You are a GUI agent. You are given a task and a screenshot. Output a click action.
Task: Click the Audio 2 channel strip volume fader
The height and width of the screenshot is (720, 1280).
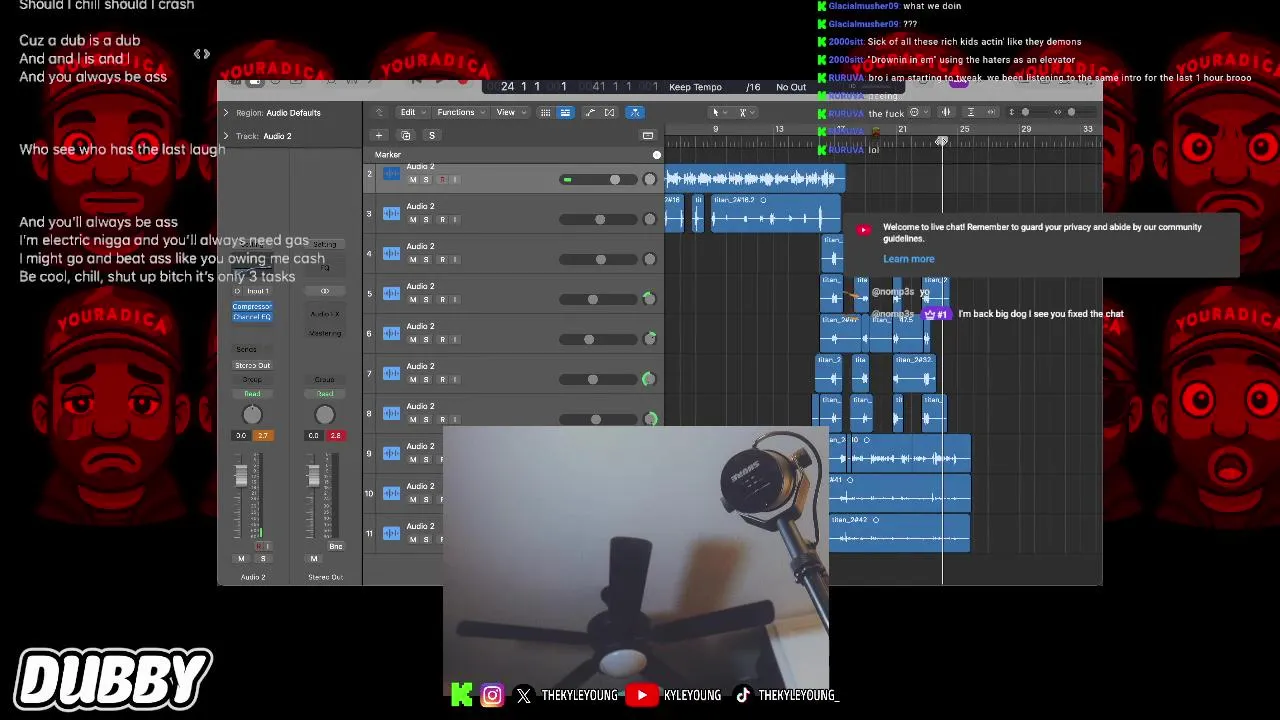point(241,477)
